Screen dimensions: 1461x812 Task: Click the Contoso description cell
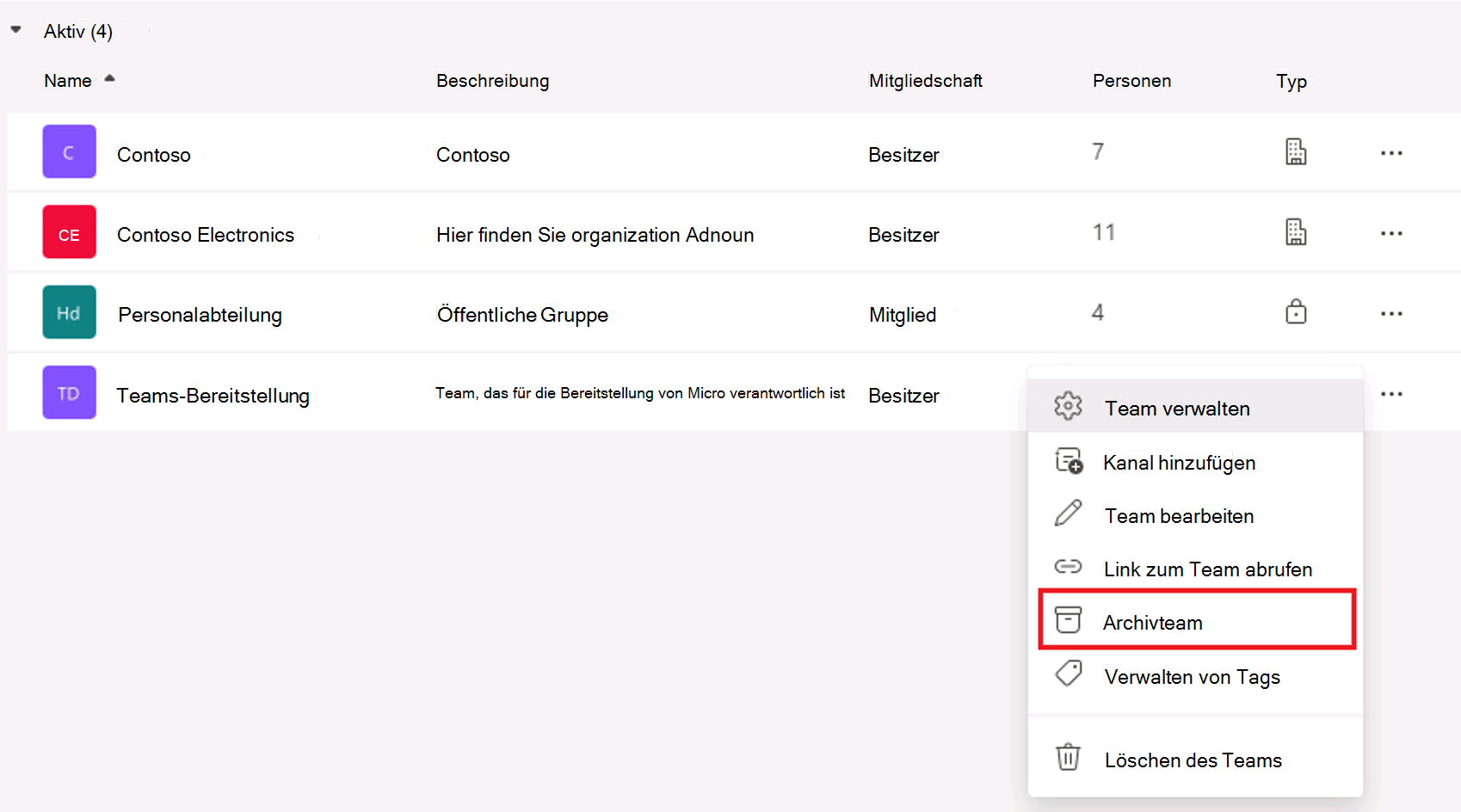pos(473,155)
